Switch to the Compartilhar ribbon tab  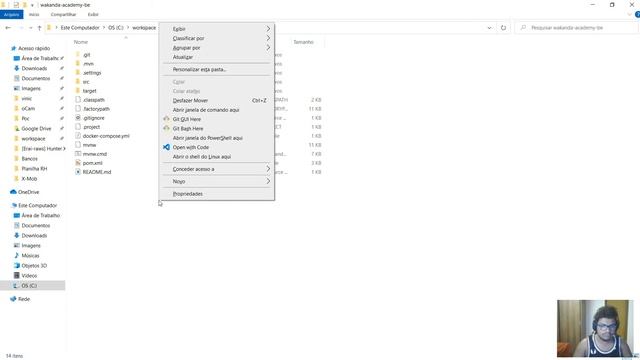pos(63,14)
